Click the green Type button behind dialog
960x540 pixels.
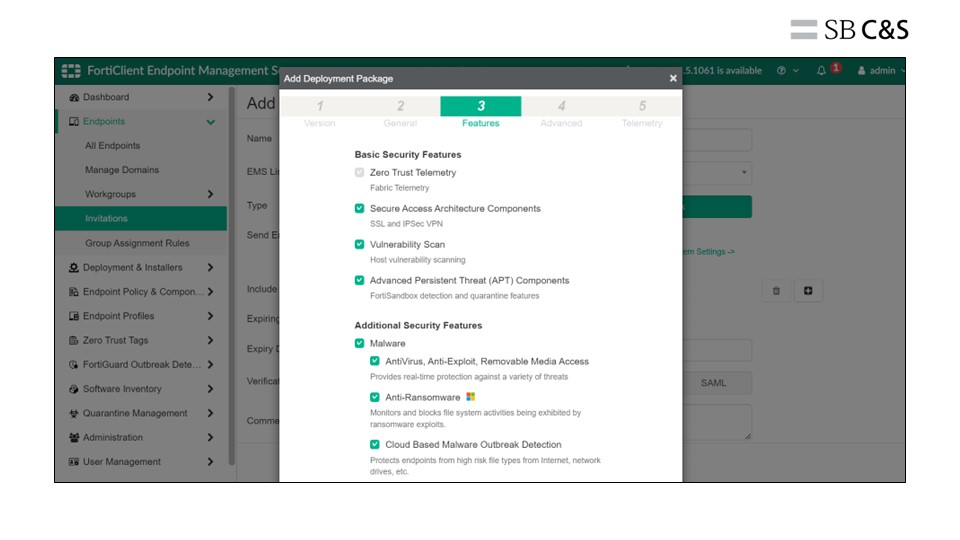(717, 207)
